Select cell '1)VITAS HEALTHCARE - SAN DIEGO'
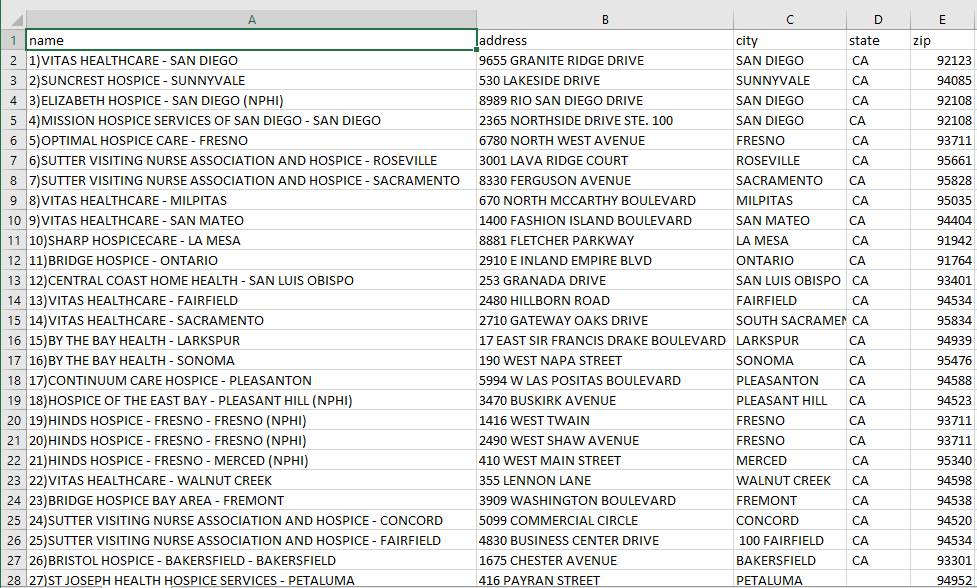Viewport: 977px width, 588px height. [x=252, y=60]
